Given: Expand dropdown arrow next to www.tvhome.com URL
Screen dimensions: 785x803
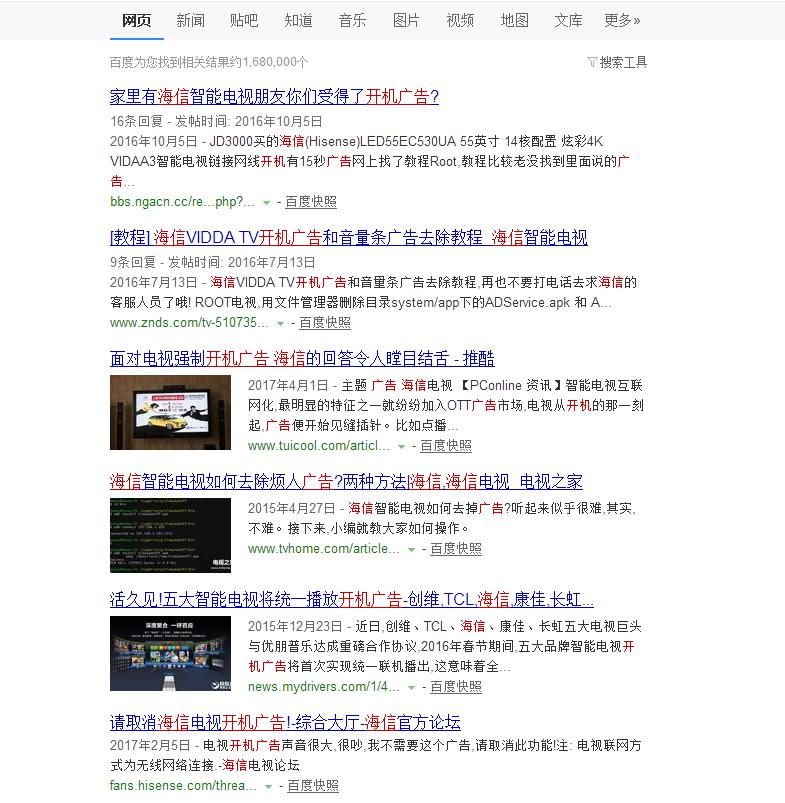Looking at the screenshot, I should pyautogui.click(x=411, y=550).
